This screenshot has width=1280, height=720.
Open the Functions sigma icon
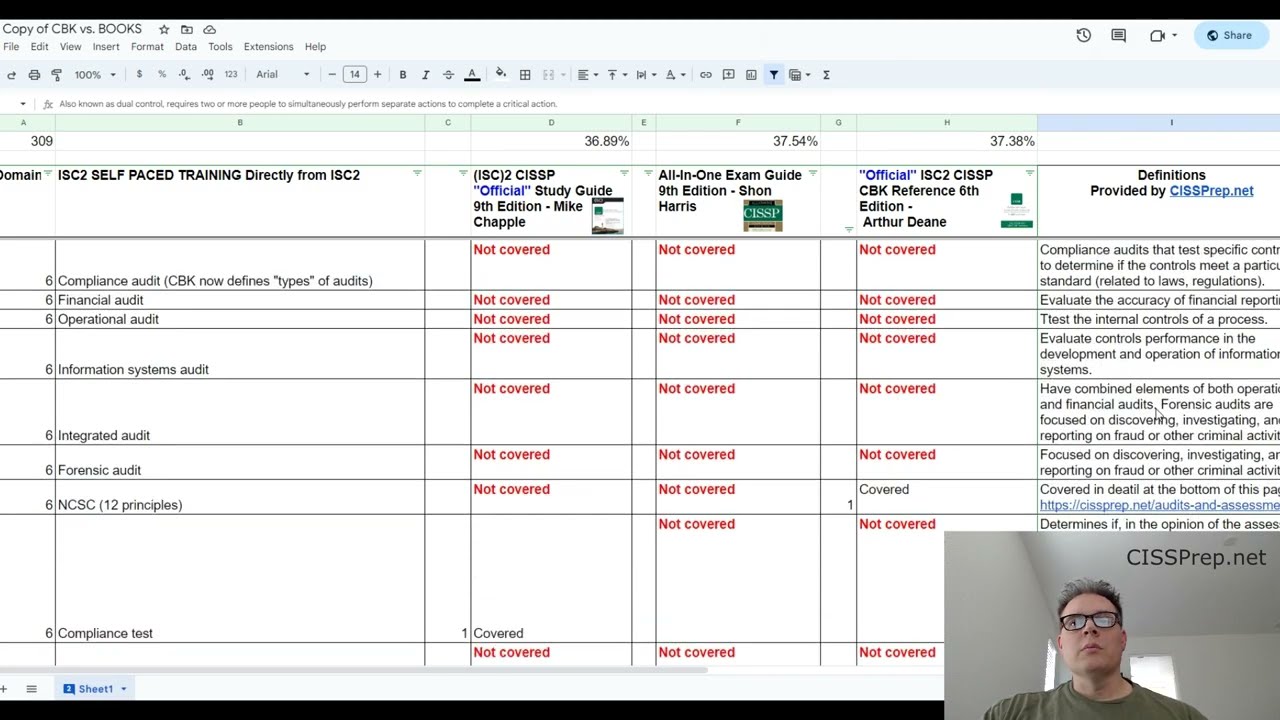tap(826, 75)
